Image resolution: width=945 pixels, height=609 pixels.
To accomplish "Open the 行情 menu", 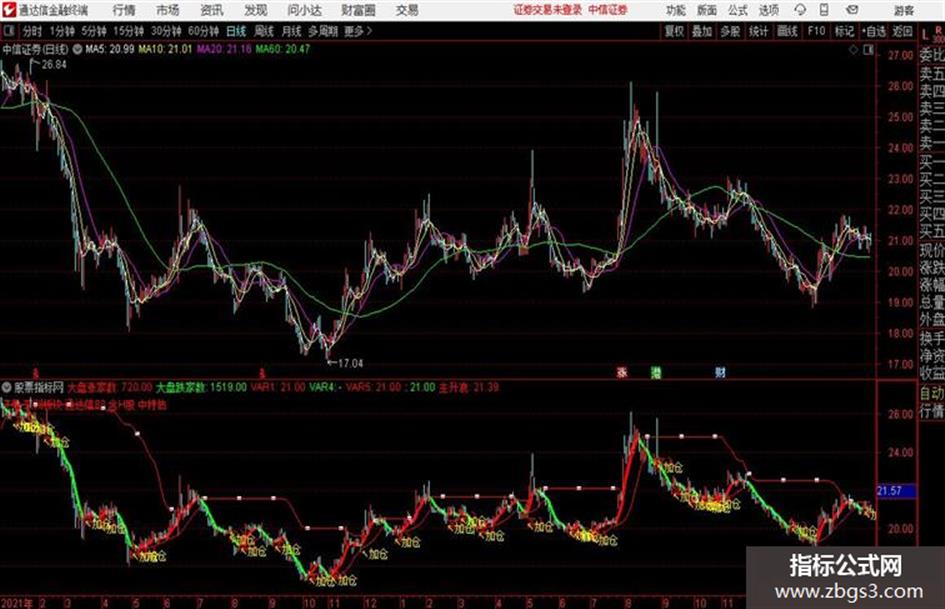I will pos(125,10).
